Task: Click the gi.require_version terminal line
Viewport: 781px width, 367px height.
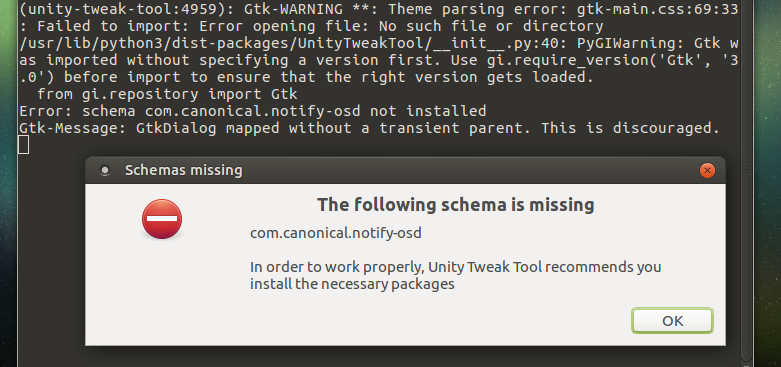Action: [x=379, y=60]
